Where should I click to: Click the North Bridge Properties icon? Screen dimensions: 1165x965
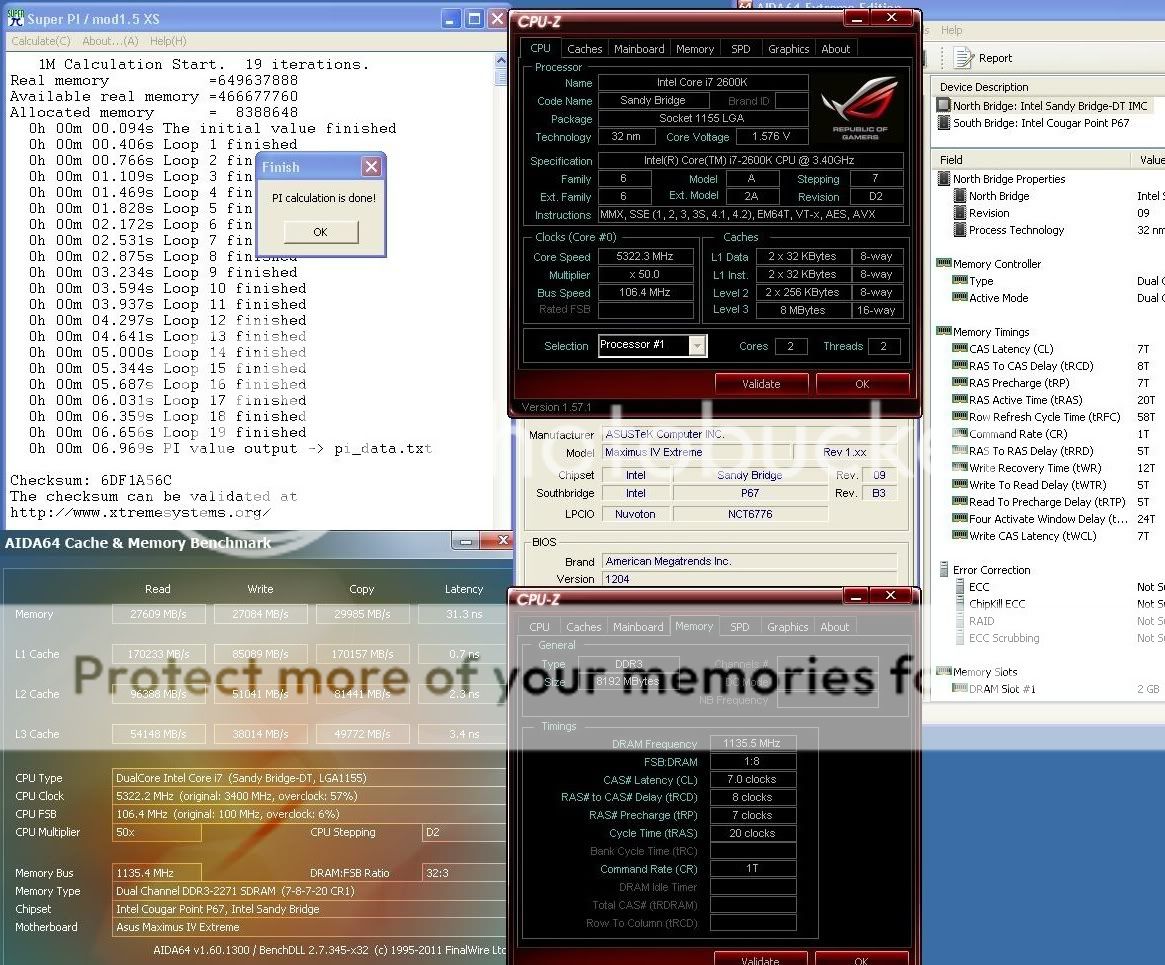[x=944, y=179]
